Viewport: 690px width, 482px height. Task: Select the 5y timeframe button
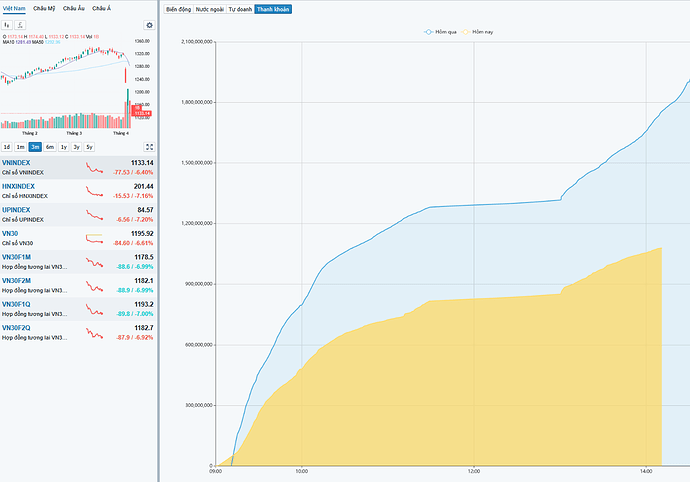(89, 146)
